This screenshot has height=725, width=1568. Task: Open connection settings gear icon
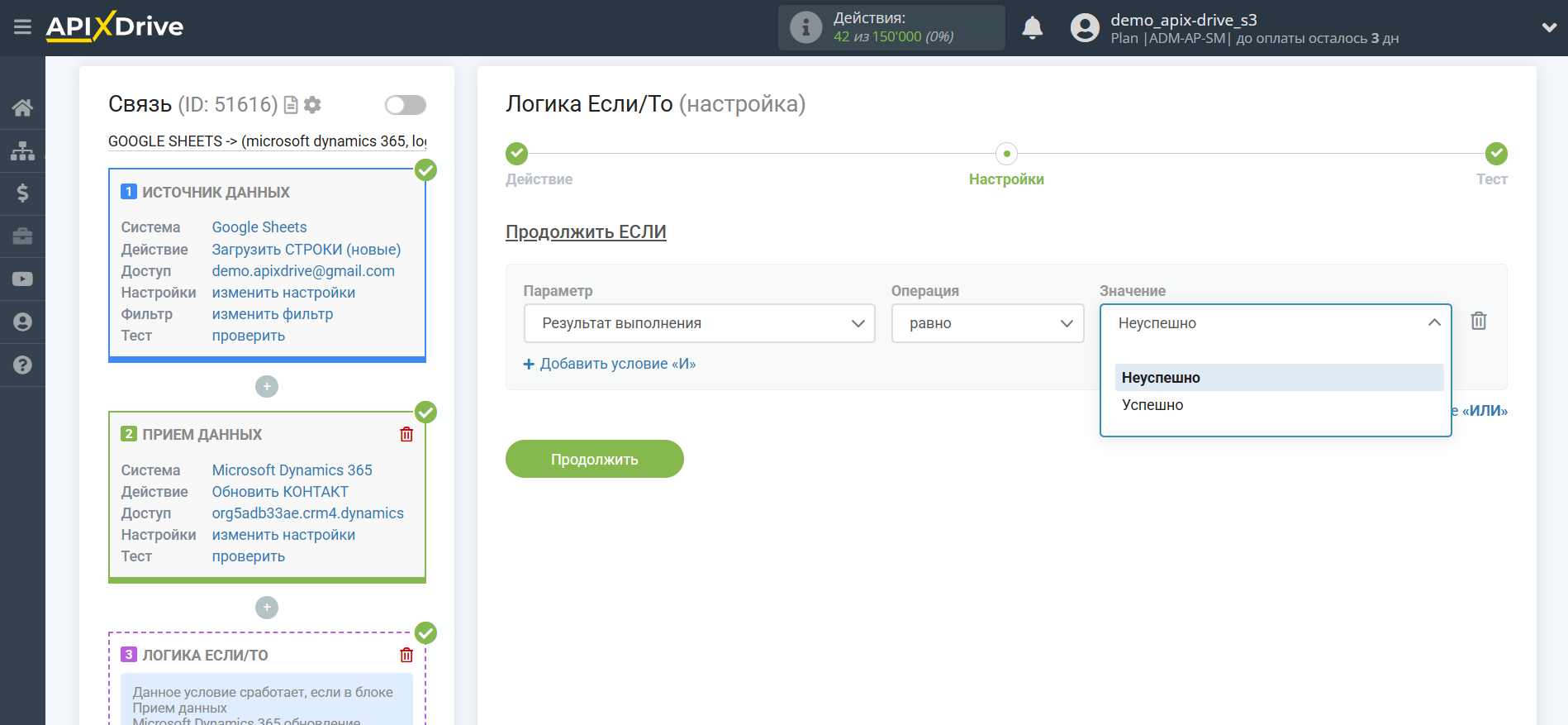point(312,105)
